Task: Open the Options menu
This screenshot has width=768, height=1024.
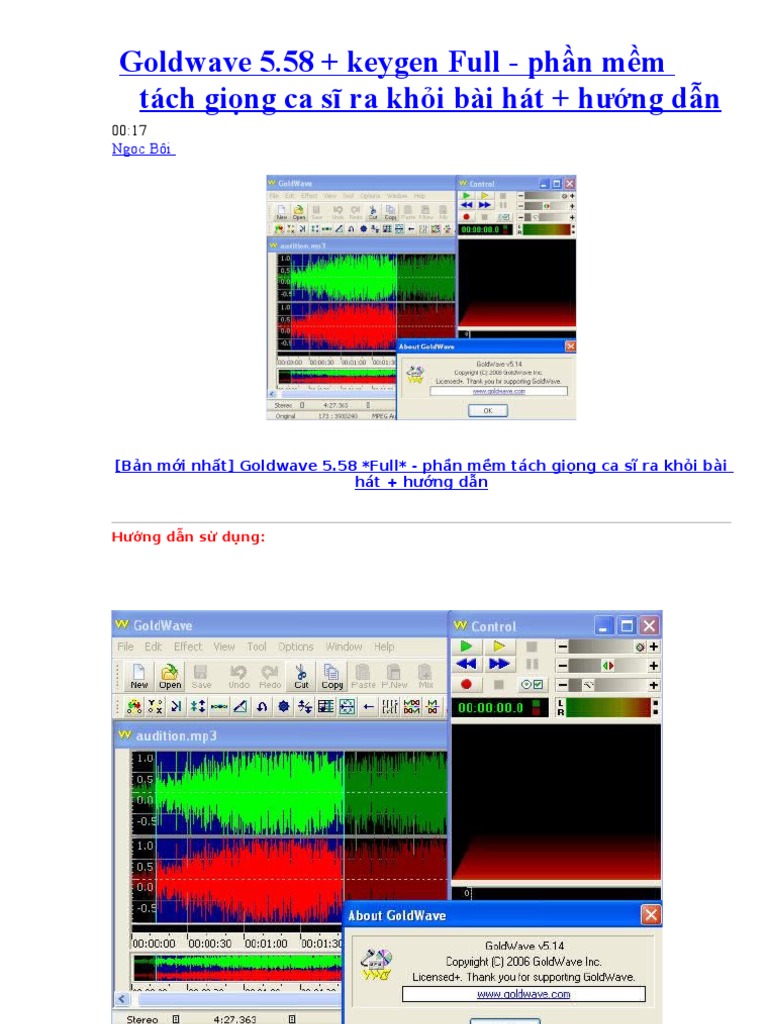Action: pyautogui.click(x=296, y=647)
